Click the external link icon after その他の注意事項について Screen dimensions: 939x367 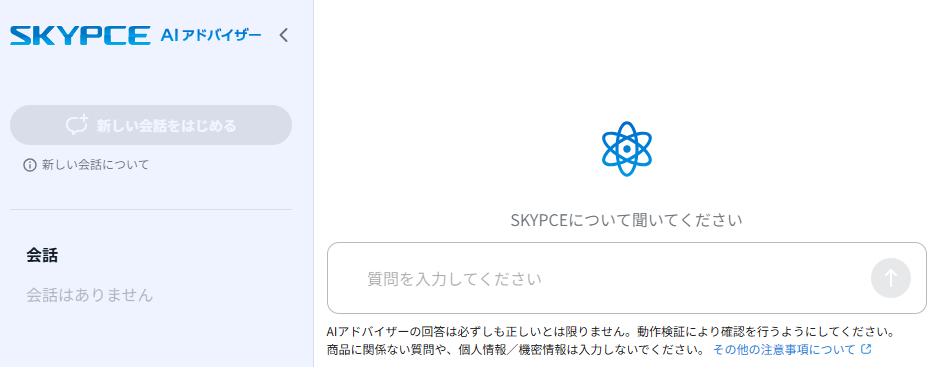865,348
